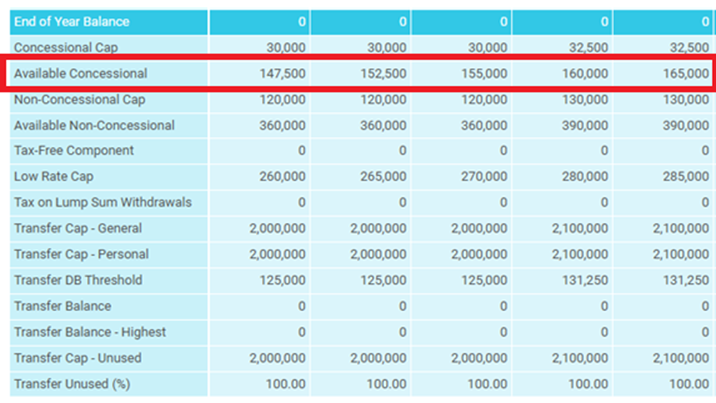Select the Transfer Balance - Highest label

coord(90,332)
